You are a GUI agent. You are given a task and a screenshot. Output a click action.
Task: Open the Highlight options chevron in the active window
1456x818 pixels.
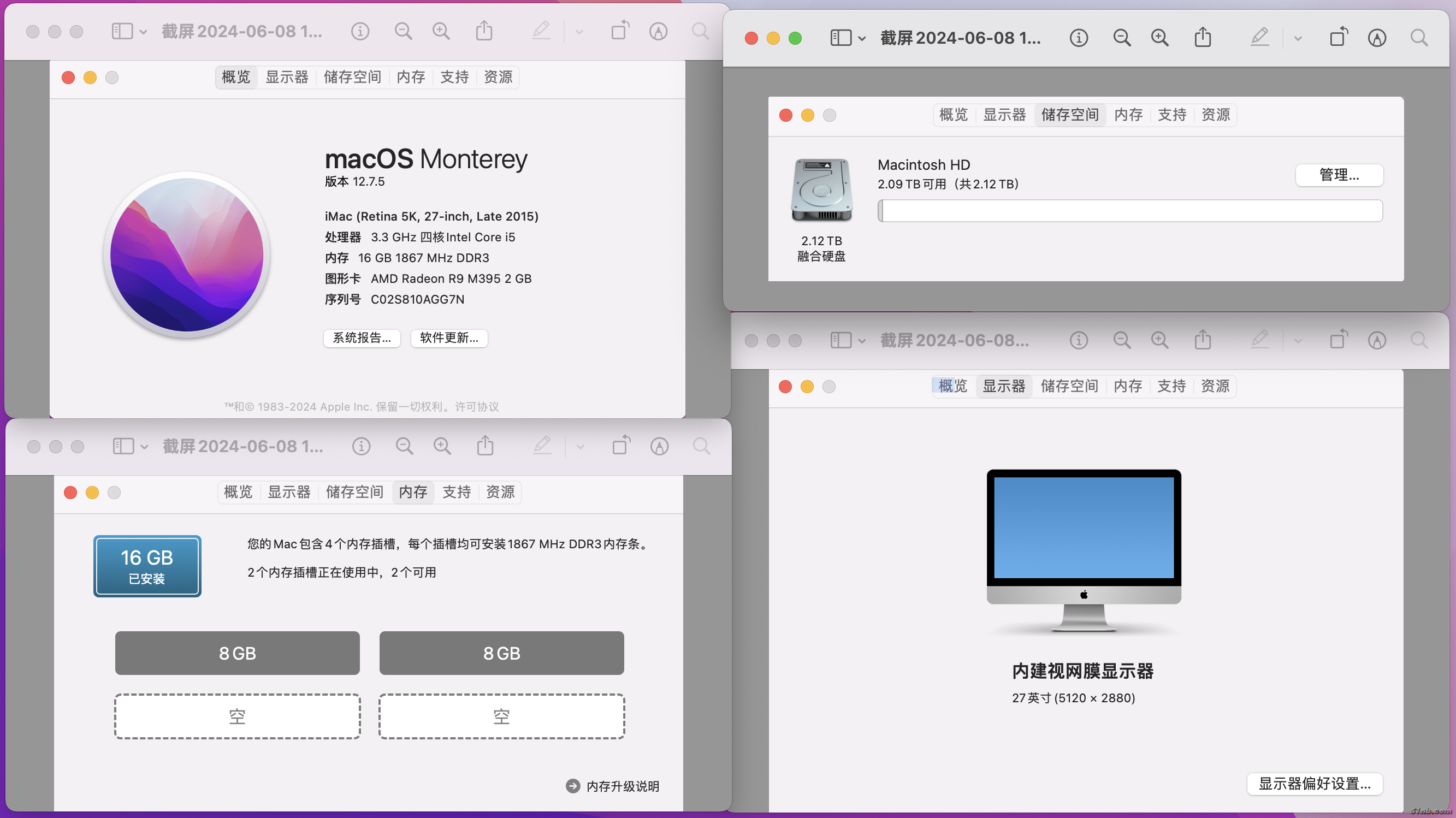(x=1298, y=38)
